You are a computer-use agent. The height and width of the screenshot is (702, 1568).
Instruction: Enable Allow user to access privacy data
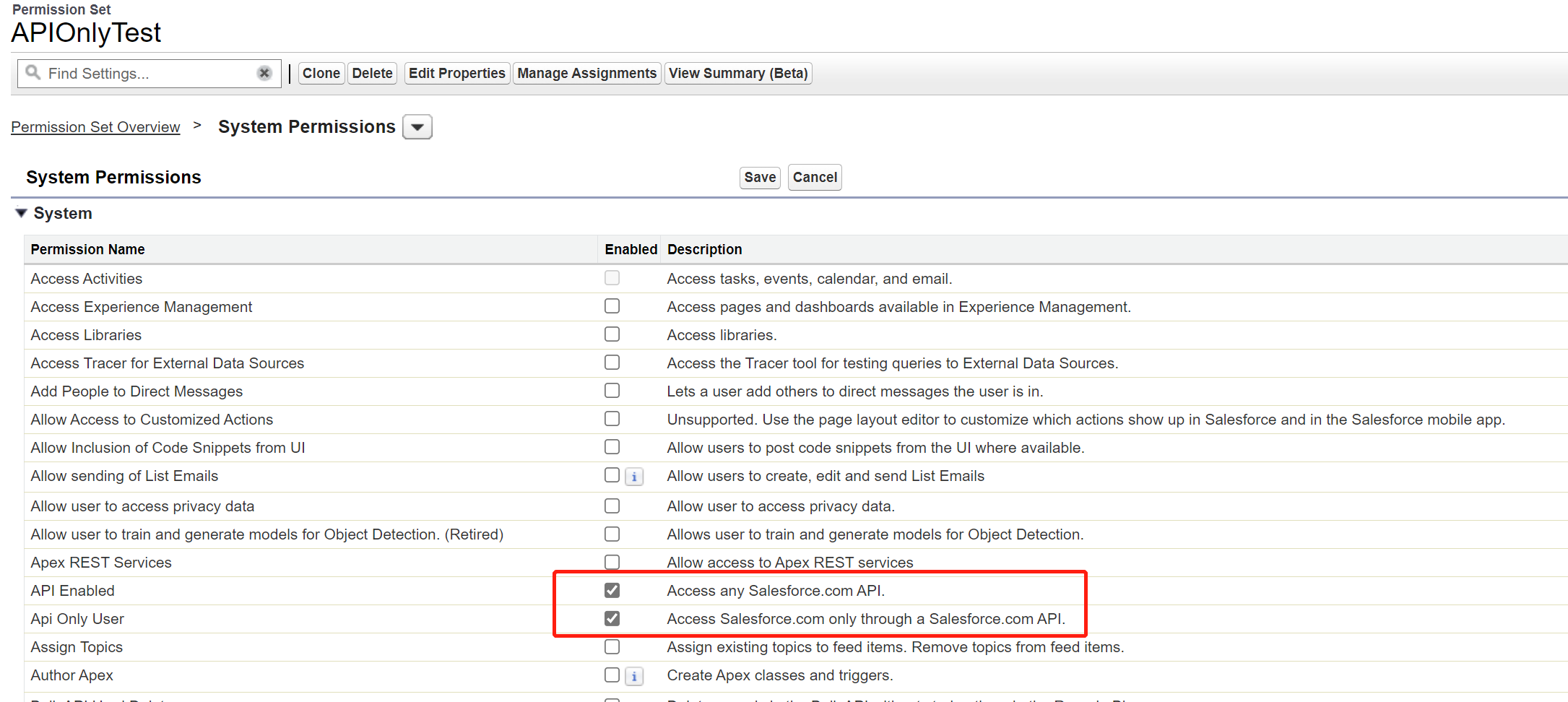point(612,506)
